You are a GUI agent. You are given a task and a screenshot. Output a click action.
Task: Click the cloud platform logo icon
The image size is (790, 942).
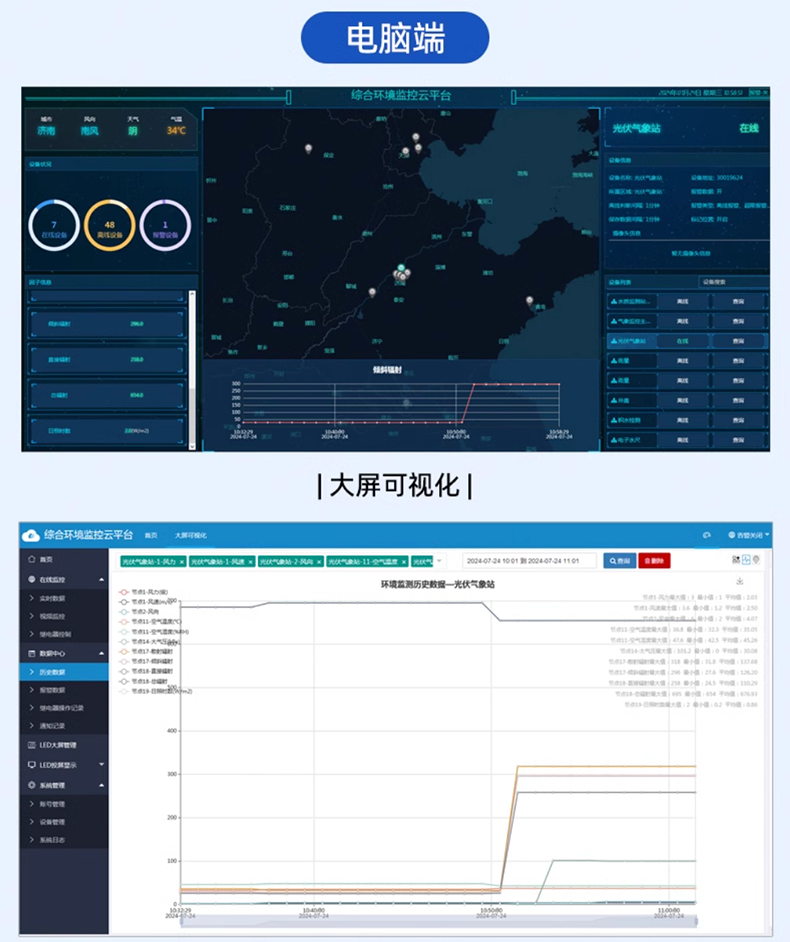[31, 535]
